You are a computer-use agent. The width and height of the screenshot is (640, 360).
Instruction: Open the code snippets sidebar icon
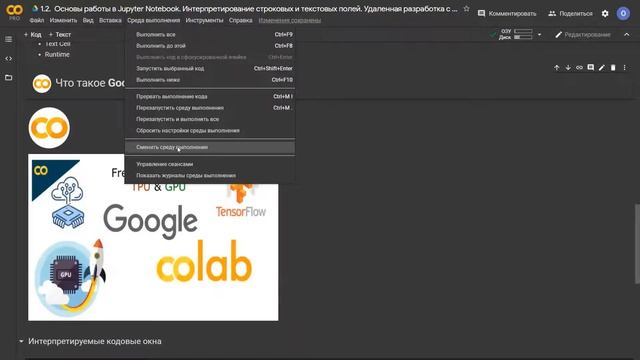tap(9, 58)
